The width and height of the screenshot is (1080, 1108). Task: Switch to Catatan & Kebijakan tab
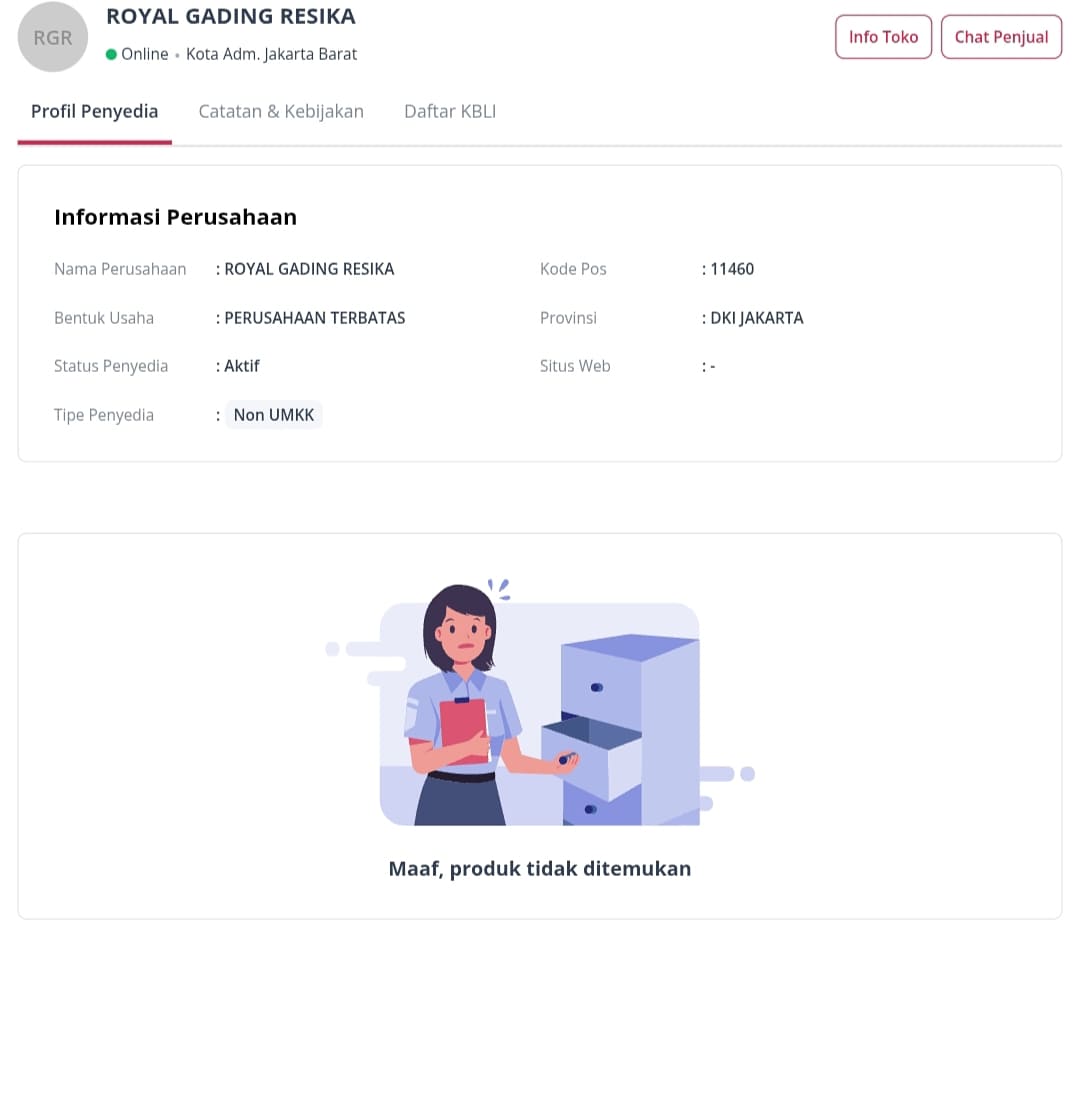point(281,112)
